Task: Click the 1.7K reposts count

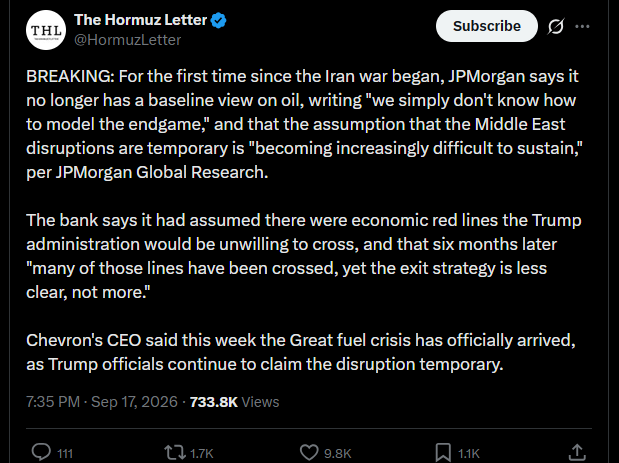Action: (x=202, y=454)
